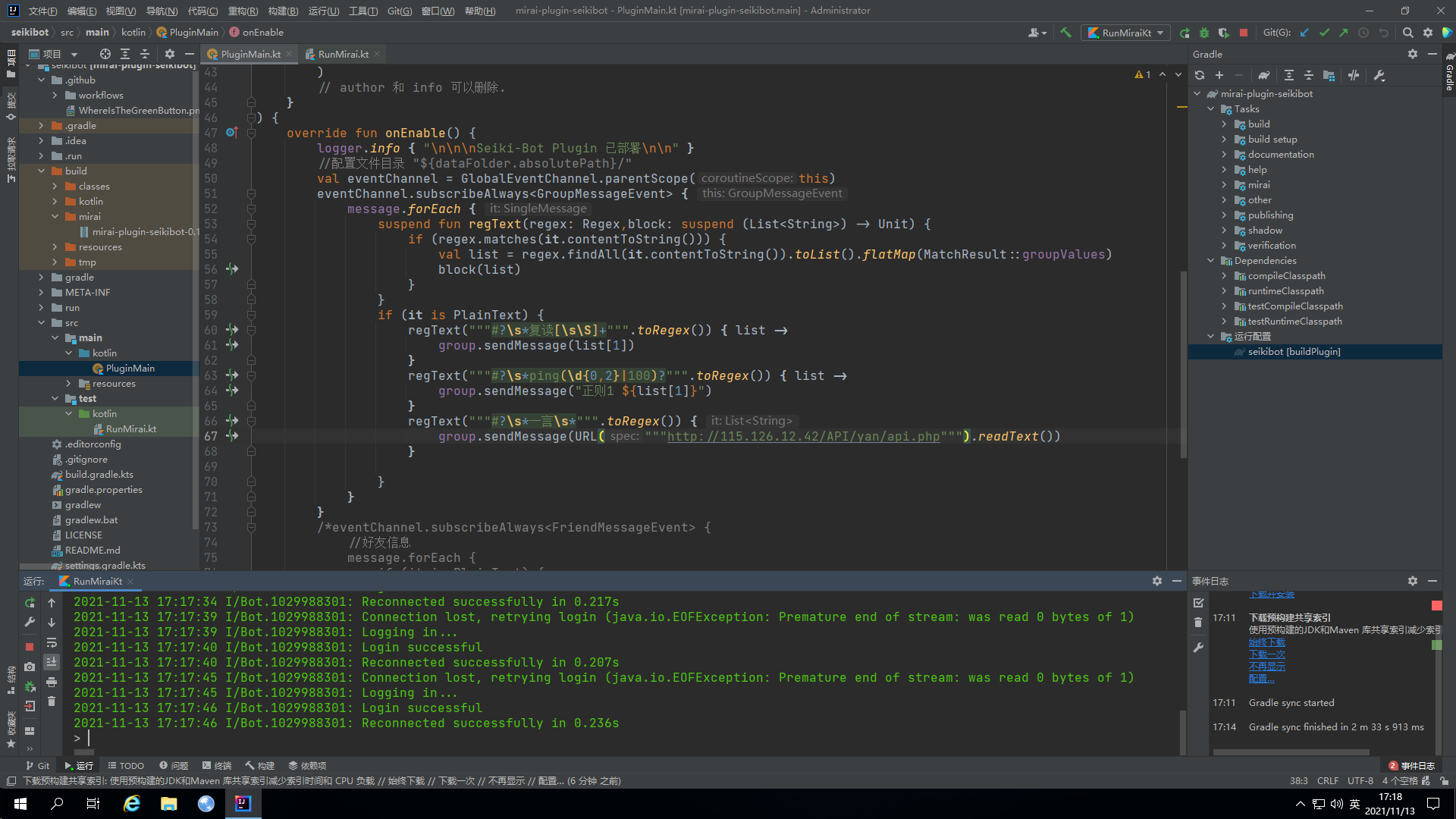Switch to the RunMirai.kt editor tab
The height and width of the screenshot is (819, 1456).
click(343, 54)
